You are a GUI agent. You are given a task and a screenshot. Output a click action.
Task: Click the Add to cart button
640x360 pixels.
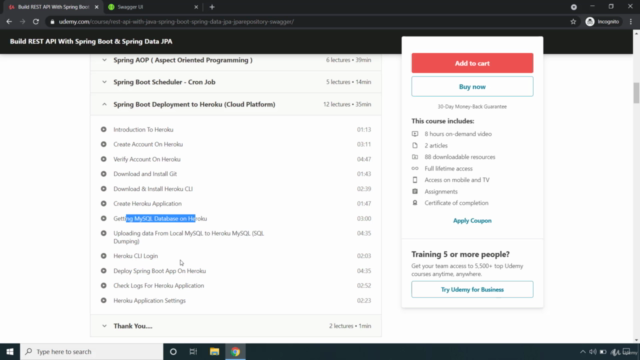tap(472, 63)
